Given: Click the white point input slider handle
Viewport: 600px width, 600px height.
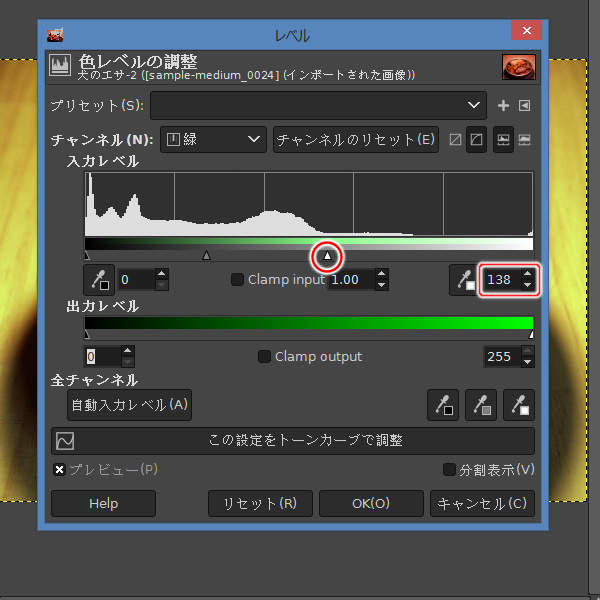Looking at the screenshot, I should 327,255.
